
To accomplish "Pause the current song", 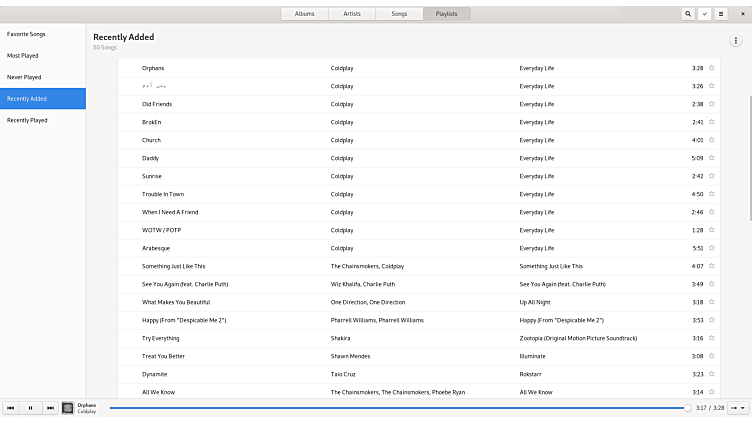I will coord(30,408).
